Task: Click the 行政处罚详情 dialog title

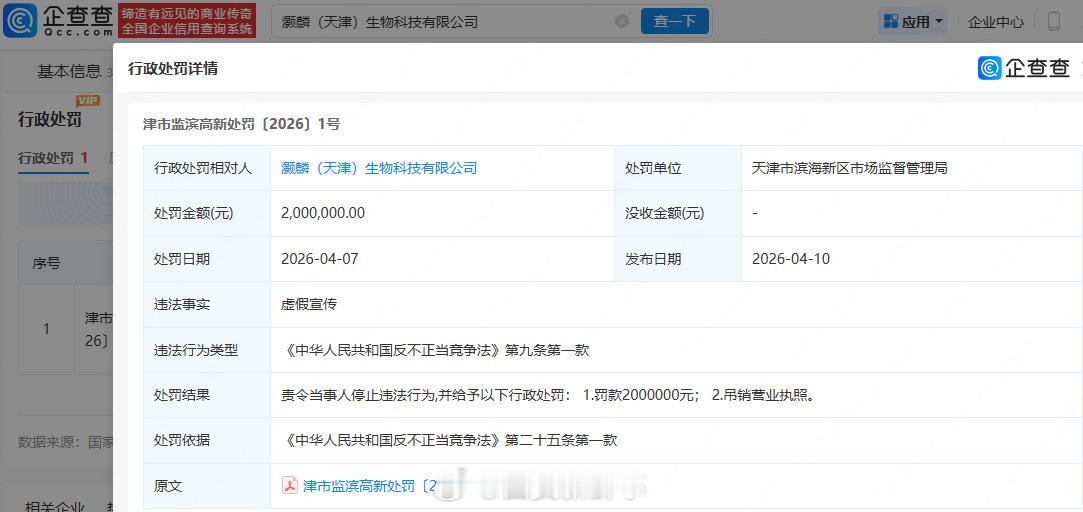Action: coord(173,68)
